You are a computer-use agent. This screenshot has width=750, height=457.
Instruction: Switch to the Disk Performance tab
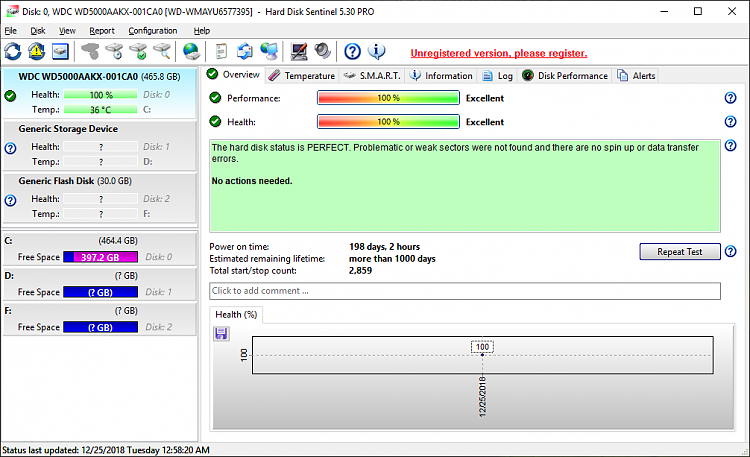point(565,76)
